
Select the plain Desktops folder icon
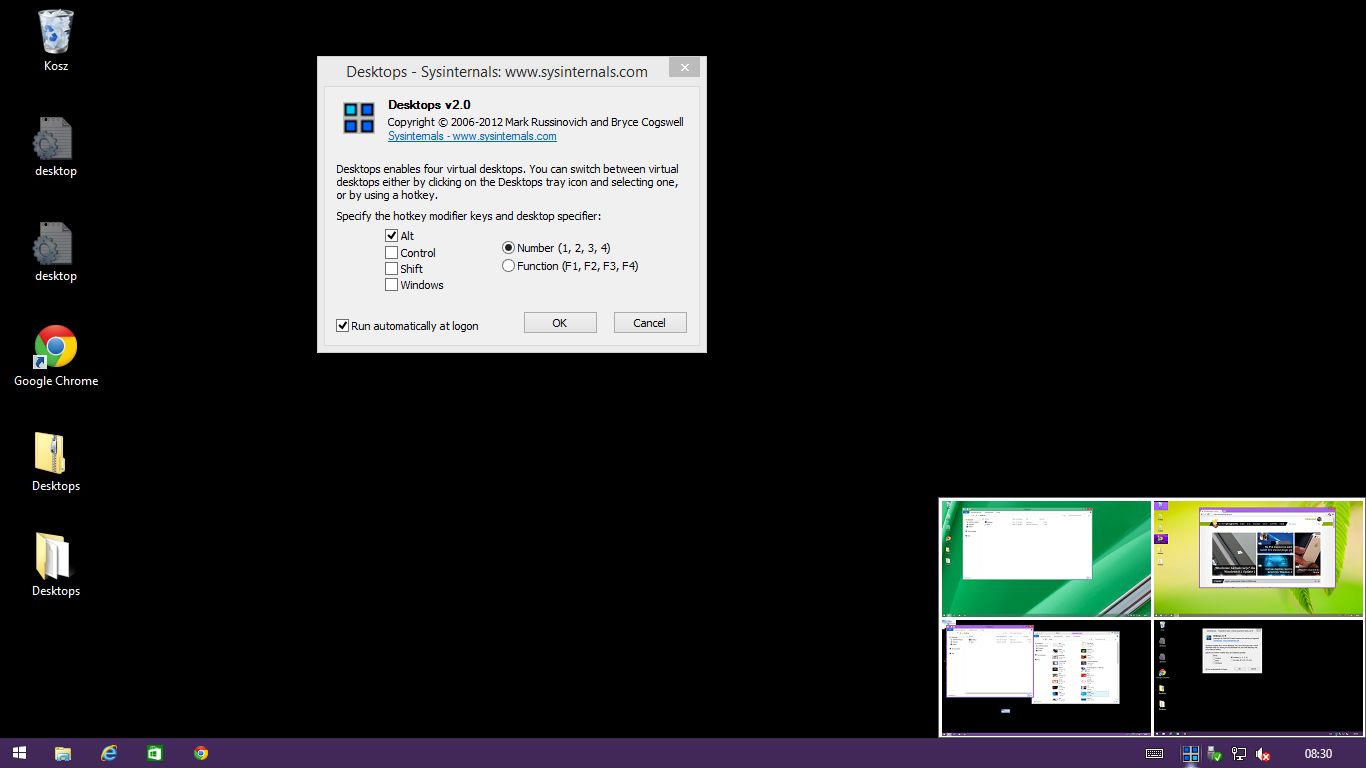coord(56,566)
